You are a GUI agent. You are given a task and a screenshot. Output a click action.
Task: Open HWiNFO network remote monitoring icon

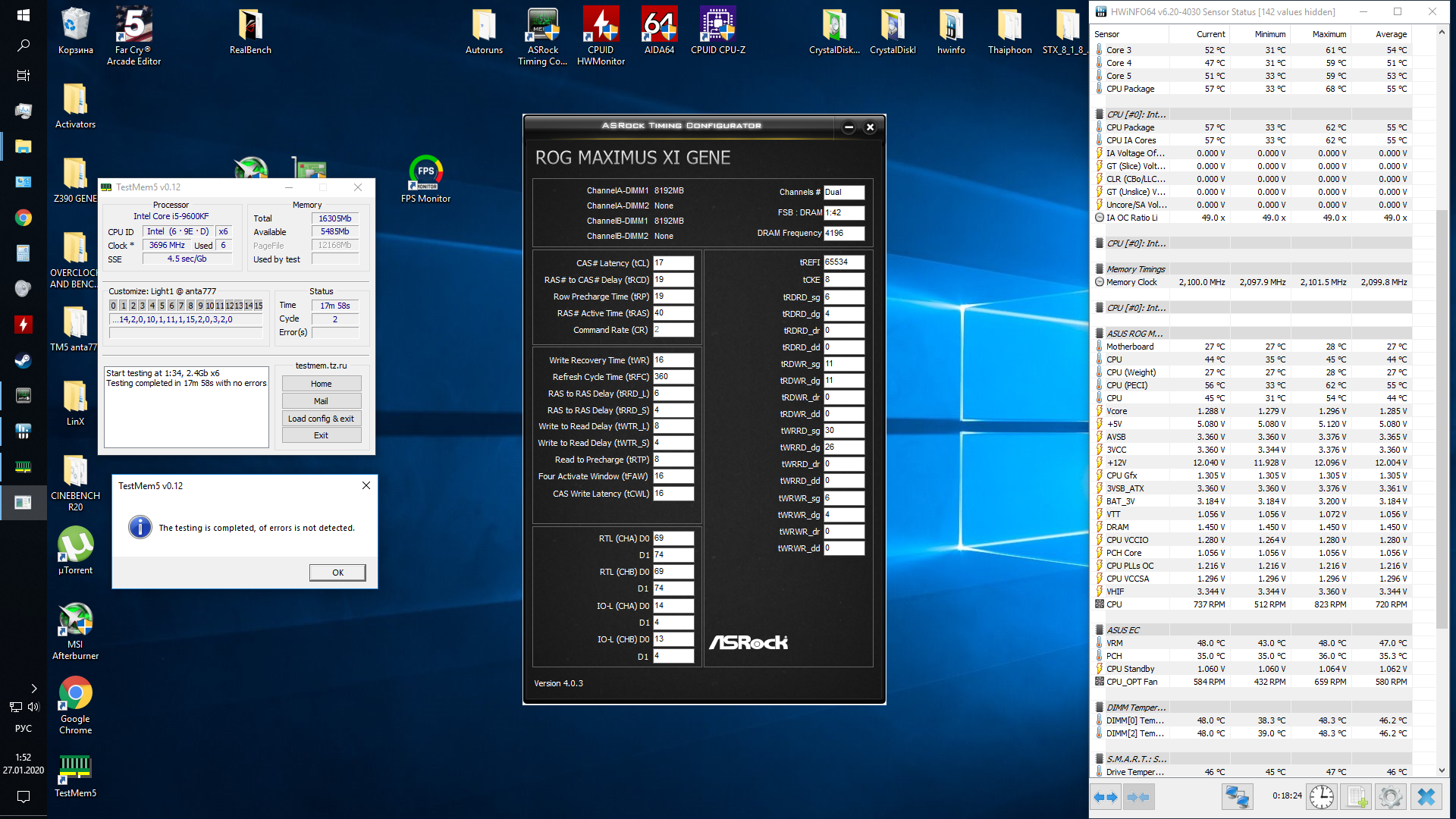click(x=1237, y=797)
